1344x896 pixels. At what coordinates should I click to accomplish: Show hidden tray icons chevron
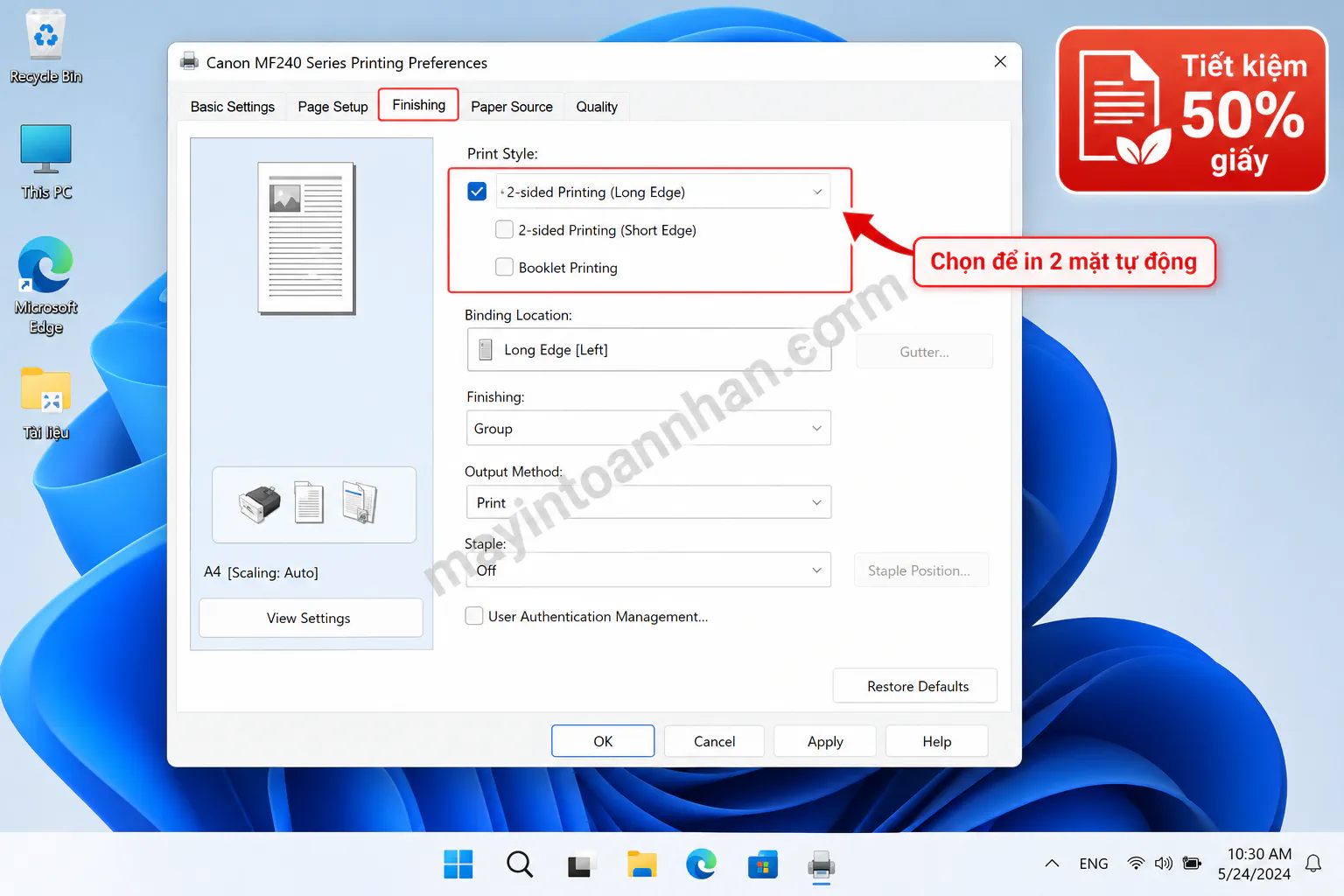[1052, 864]
